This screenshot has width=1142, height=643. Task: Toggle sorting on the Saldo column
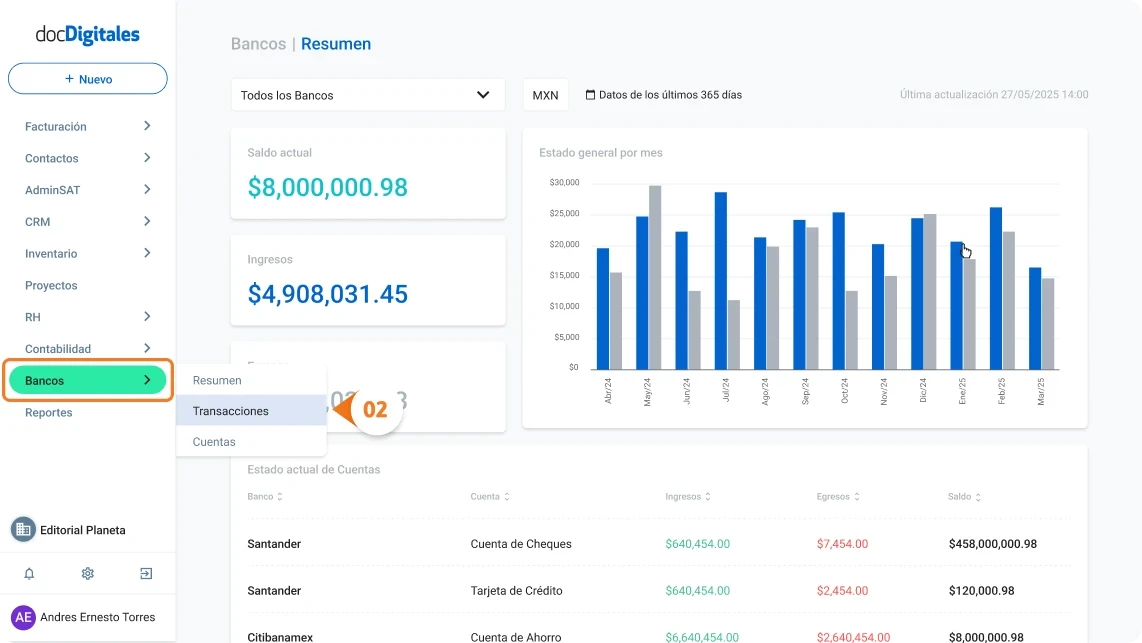pos(978,496)
